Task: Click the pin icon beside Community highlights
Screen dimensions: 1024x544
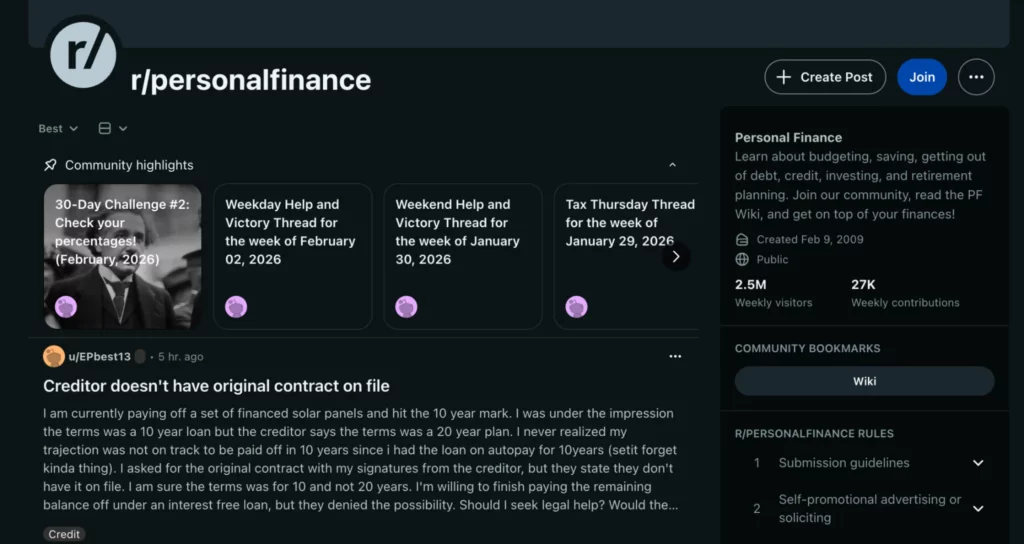Action: 50,165
